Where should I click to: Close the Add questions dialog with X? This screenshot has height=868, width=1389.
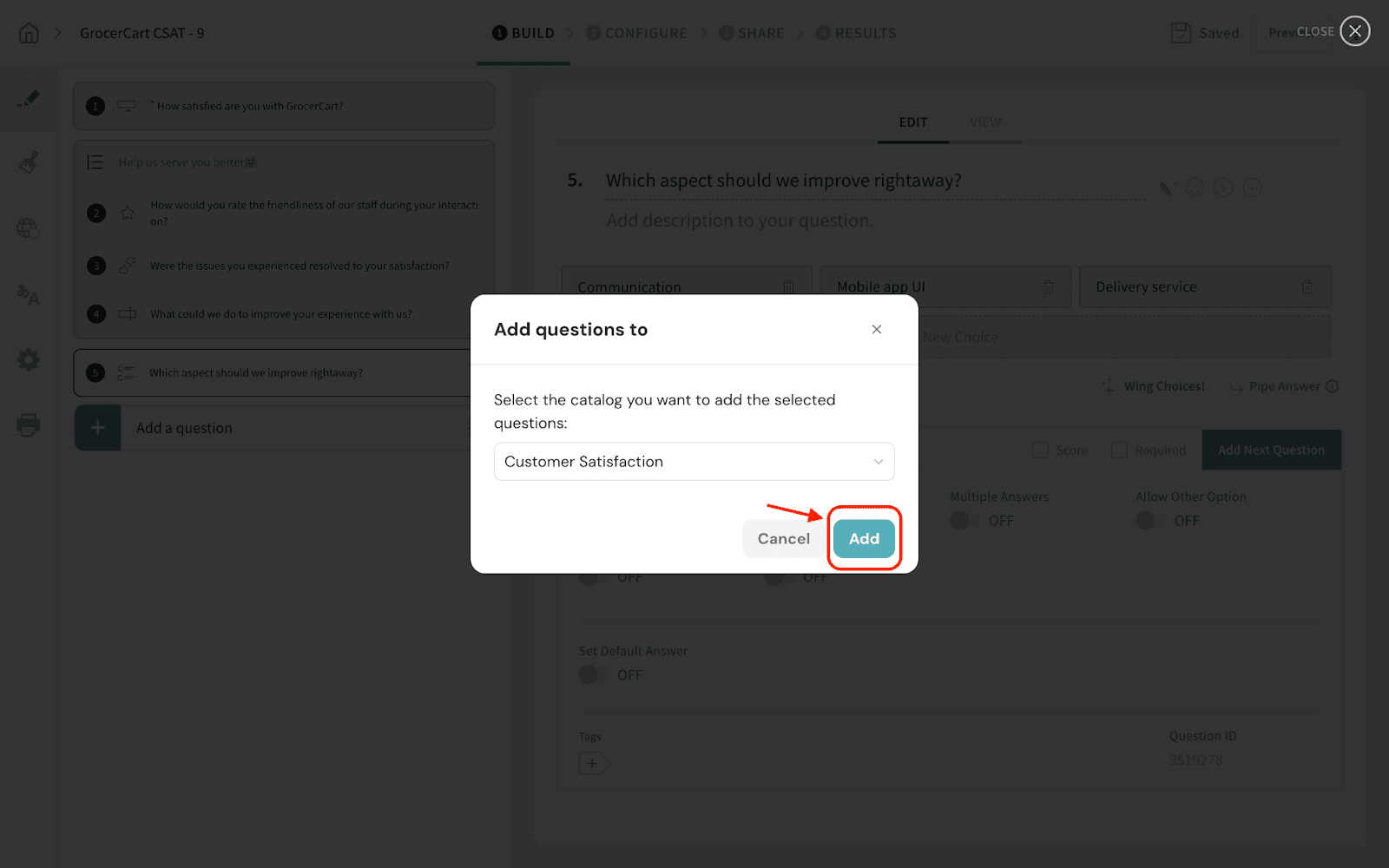[x=877, y=329]
